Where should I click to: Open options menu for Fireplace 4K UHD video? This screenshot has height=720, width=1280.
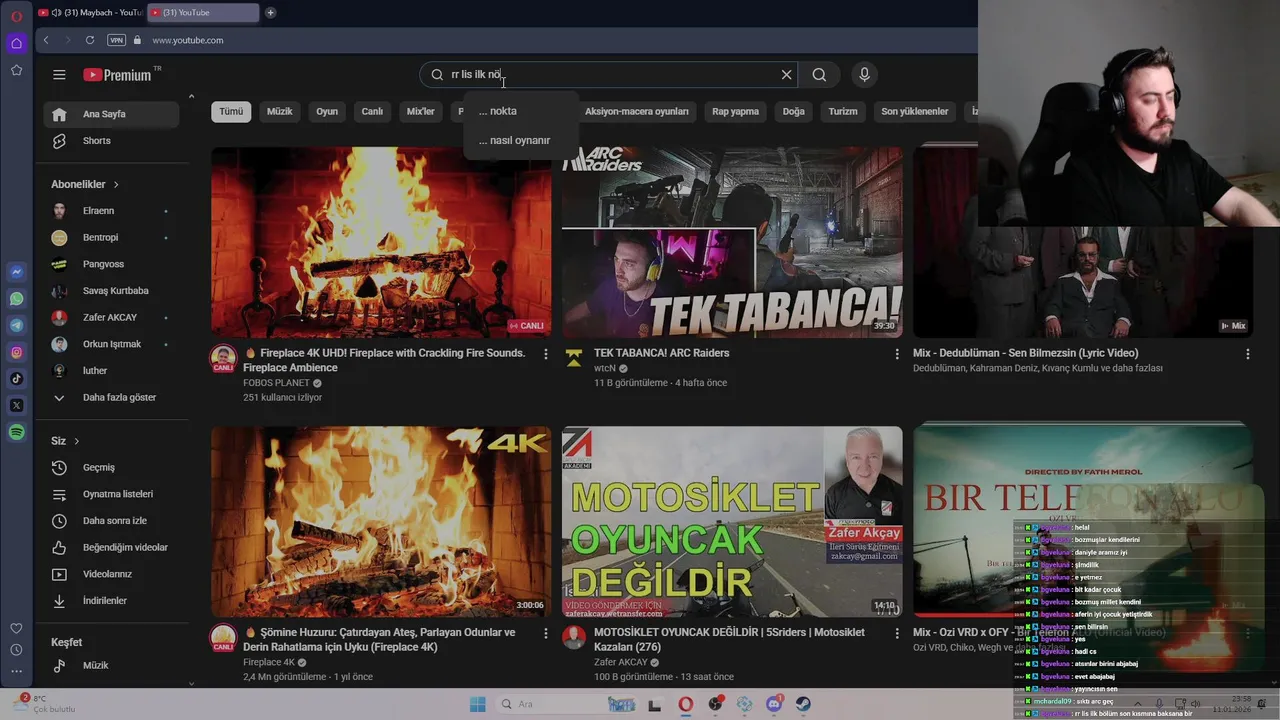tap(545, 354)
